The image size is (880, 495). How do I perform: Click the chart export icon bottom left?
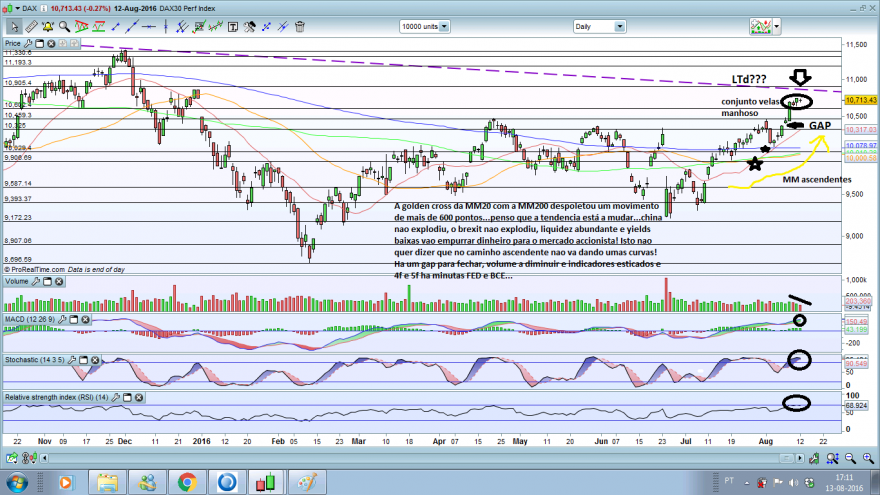[x=11, y=459]
